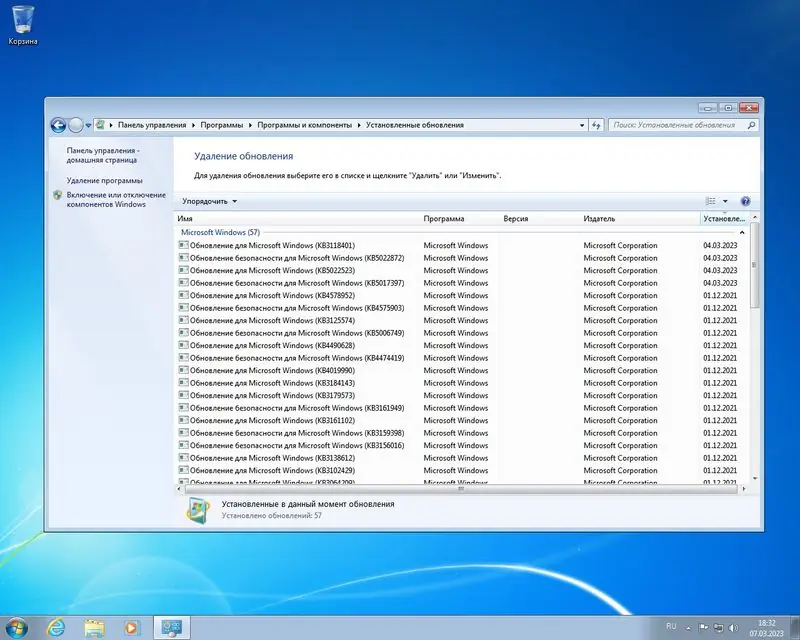Open Windows Media Player from taskbar
This screenshot has height=640, width=800.
(132, 628)
